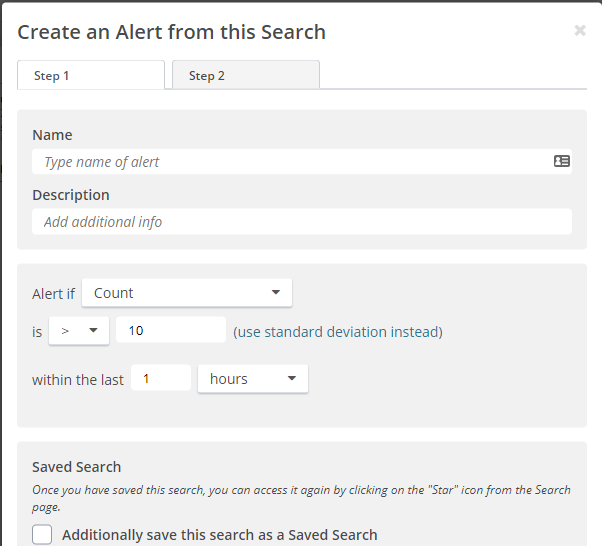Open the greater-than operator dropdown
The height and width of the screenshot is (546, 602).
coord(79,331)
